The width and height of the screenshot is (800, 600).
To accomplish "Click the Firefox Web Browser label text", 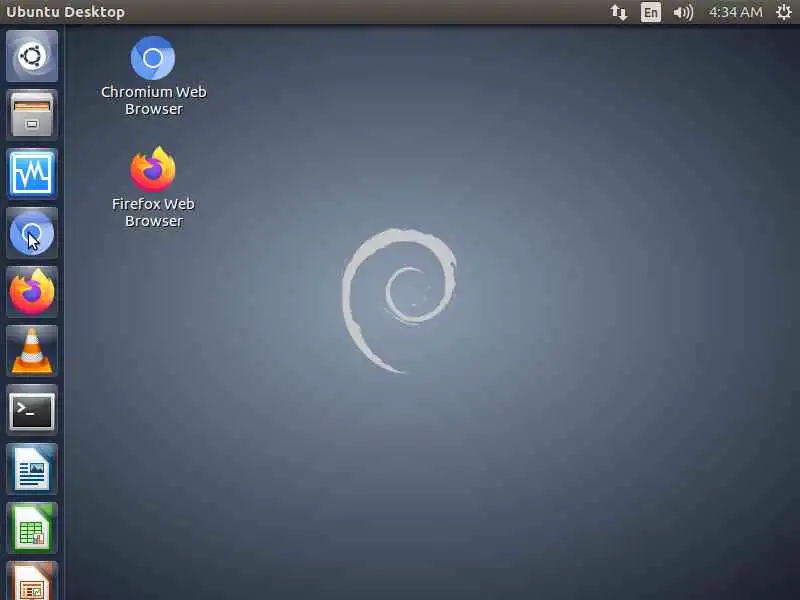I will pyautogui.click(x=154, y=212).
